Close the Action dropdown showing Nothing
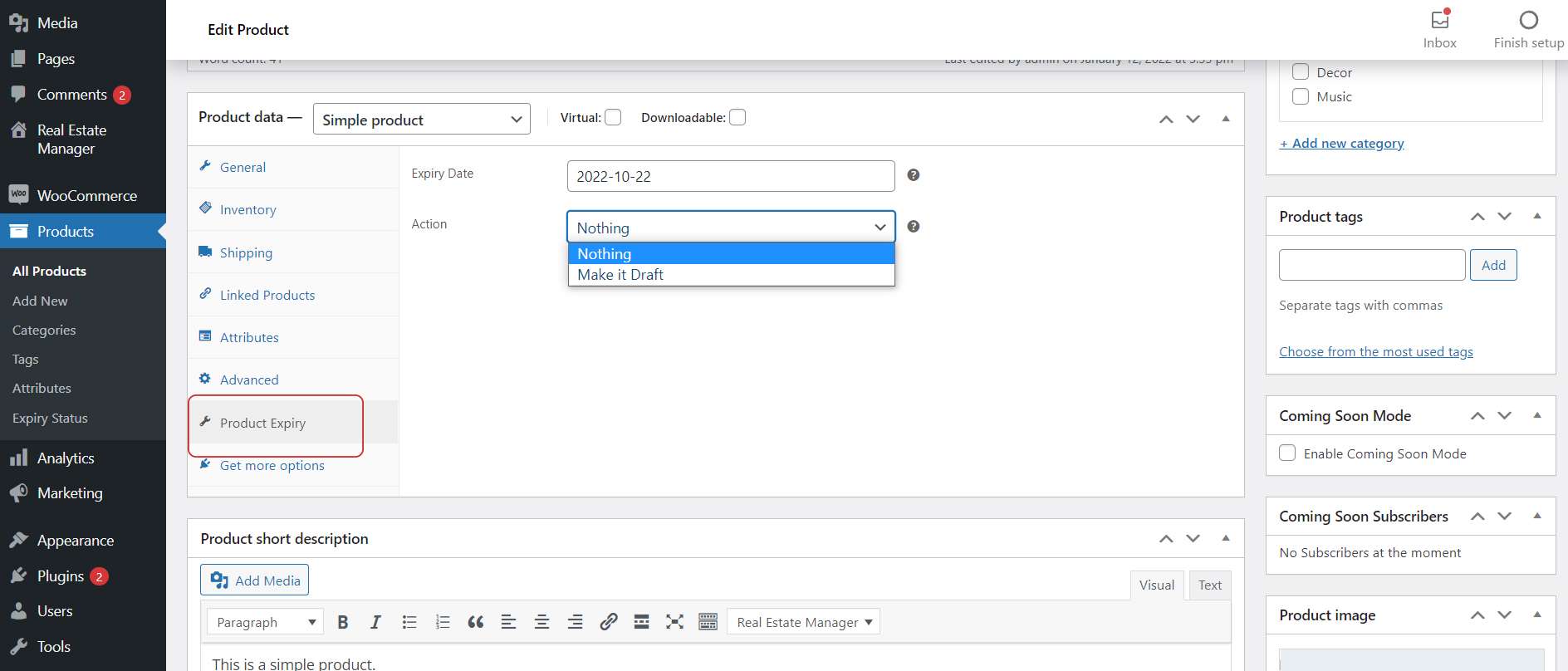This screenshot has width=1568, height=671. tap(731, 227)
